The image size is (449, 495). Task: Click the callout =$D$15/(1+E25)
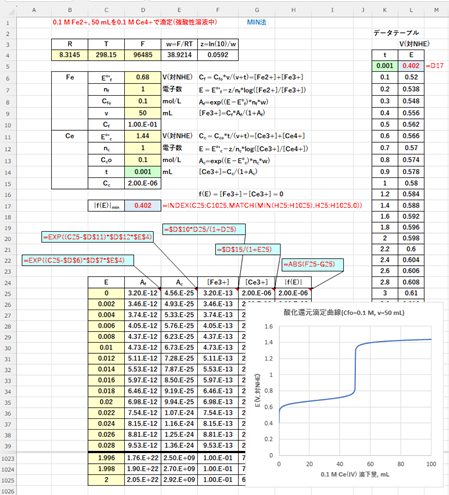click(248, 249)
